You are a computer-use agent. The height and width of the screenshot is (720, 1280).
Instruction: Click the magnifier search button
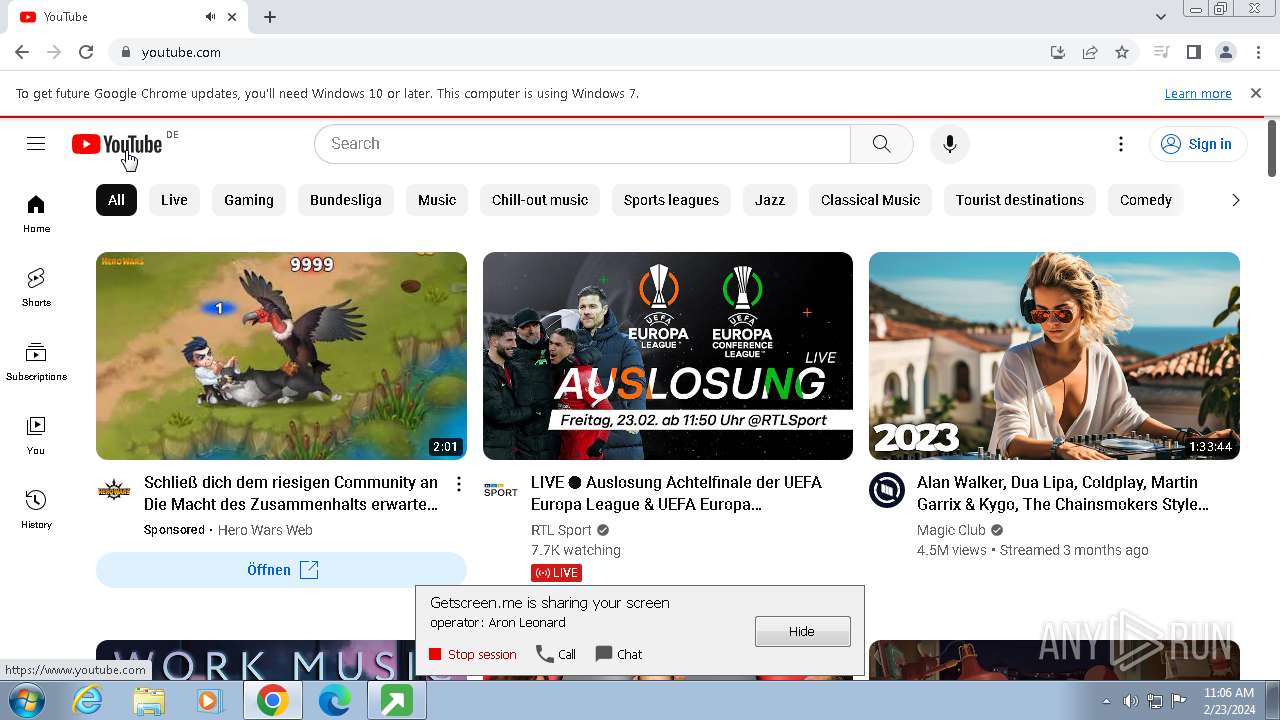[x=881, y=144]
